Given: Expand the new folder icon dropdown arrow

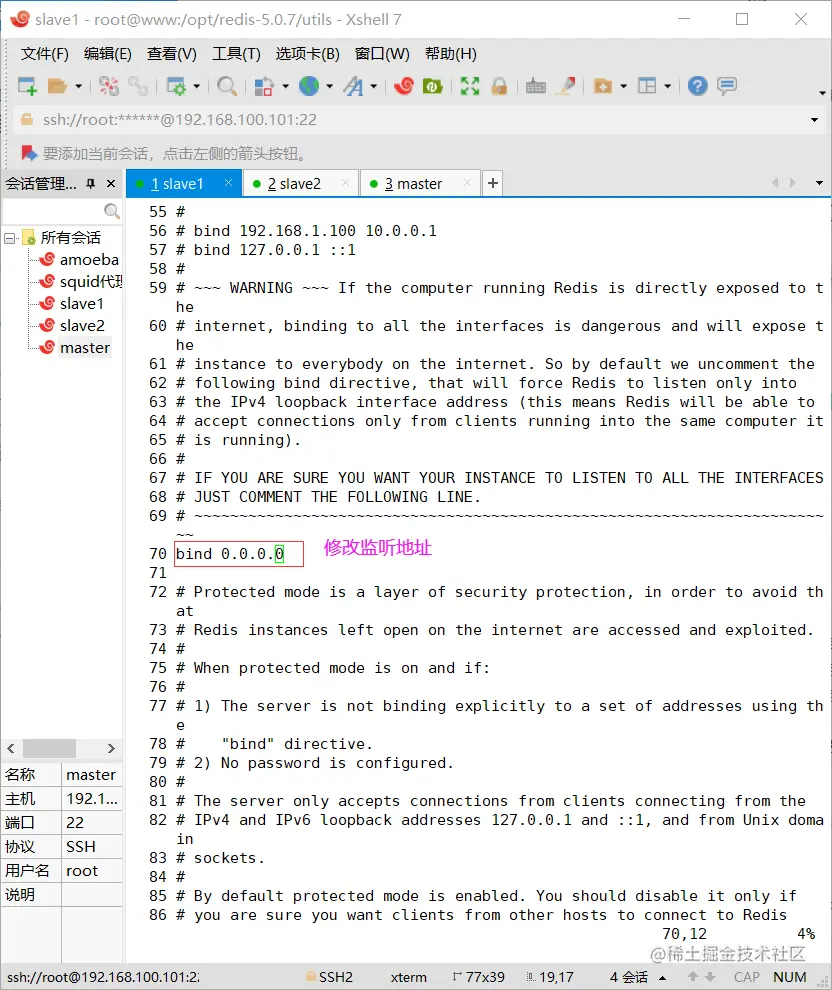Looking at the screenshot, I should (x=624, y=86).
